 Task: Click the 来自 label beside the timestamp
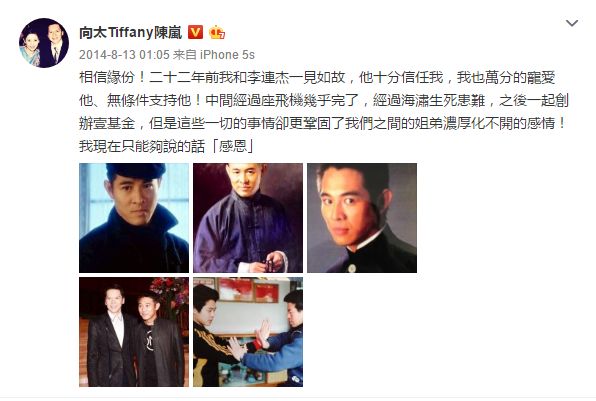point(185,55)
